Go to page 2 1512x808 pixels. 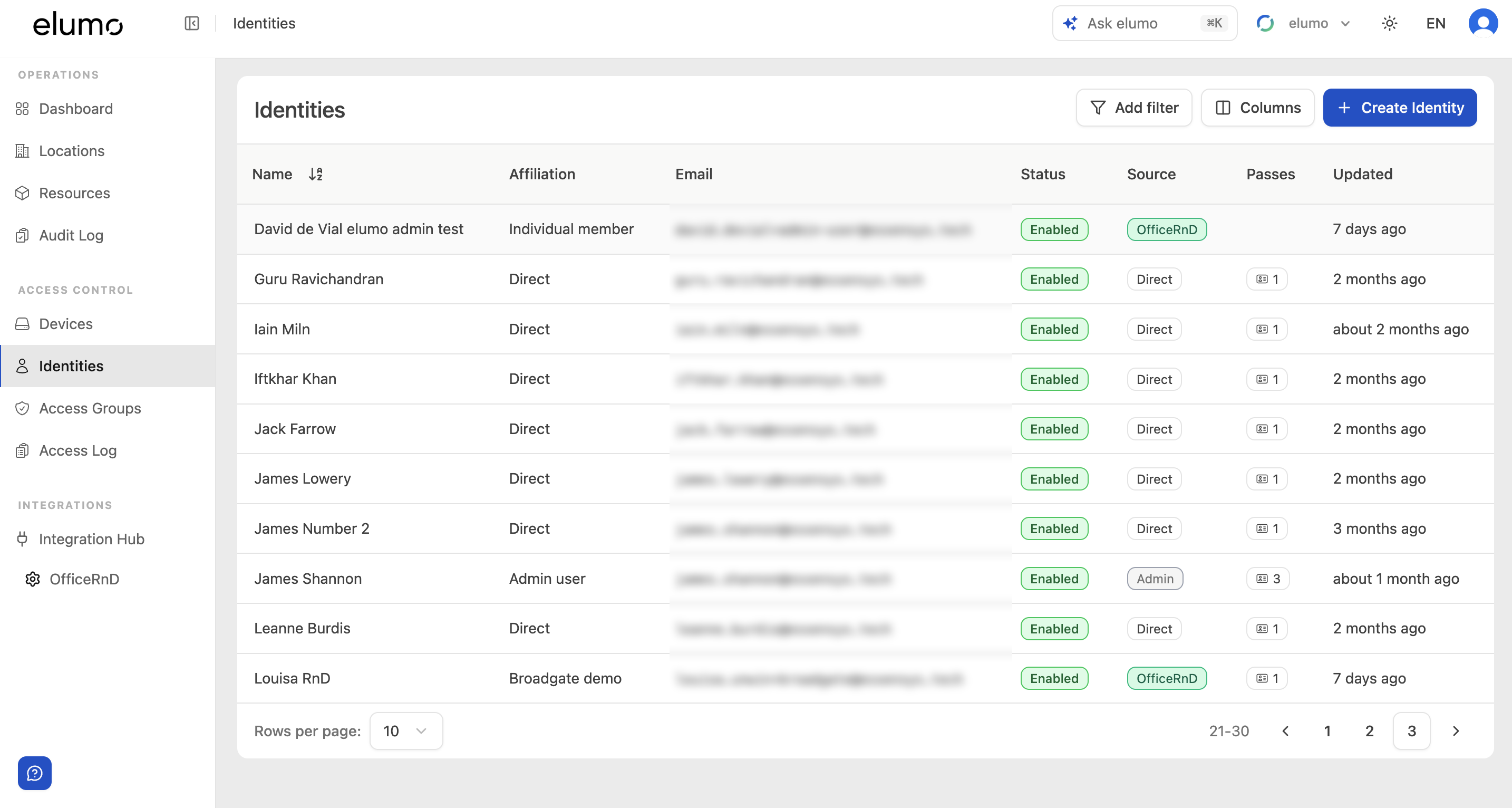(x=1369, y=731)
